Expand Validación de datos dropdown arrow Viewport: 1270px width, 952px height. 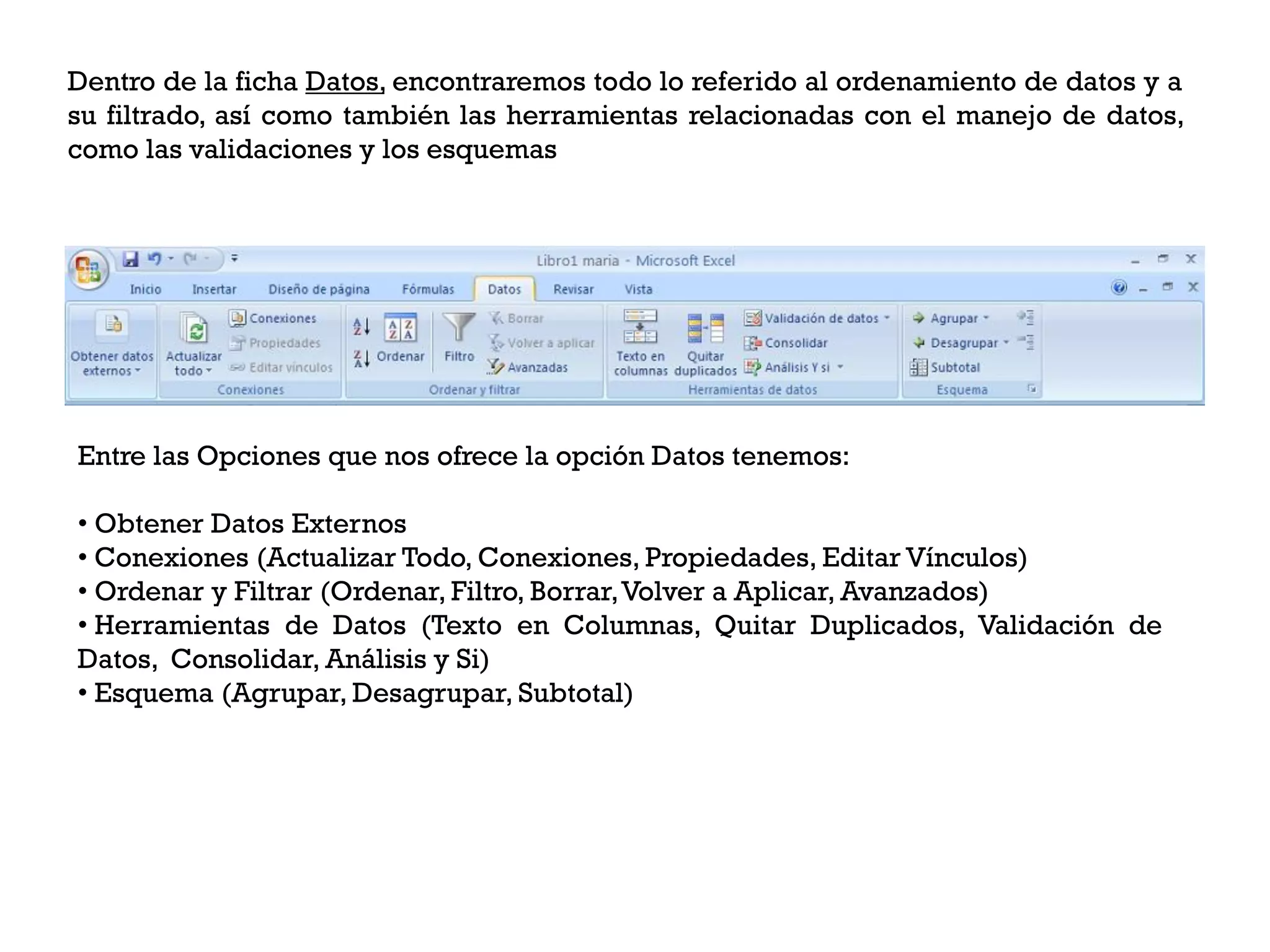[887, 318]
